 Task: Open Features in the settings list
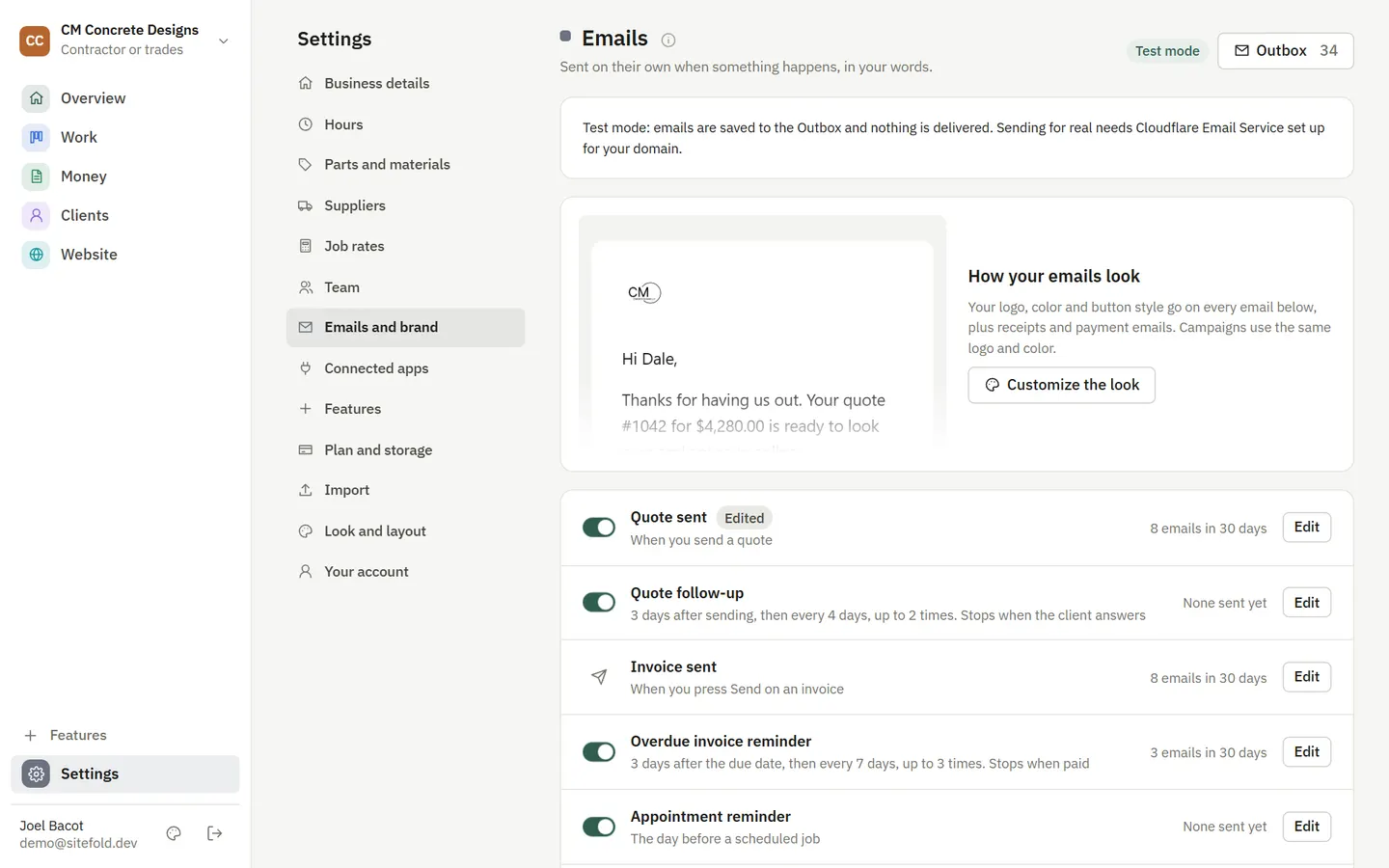click(x=405, y=409)
